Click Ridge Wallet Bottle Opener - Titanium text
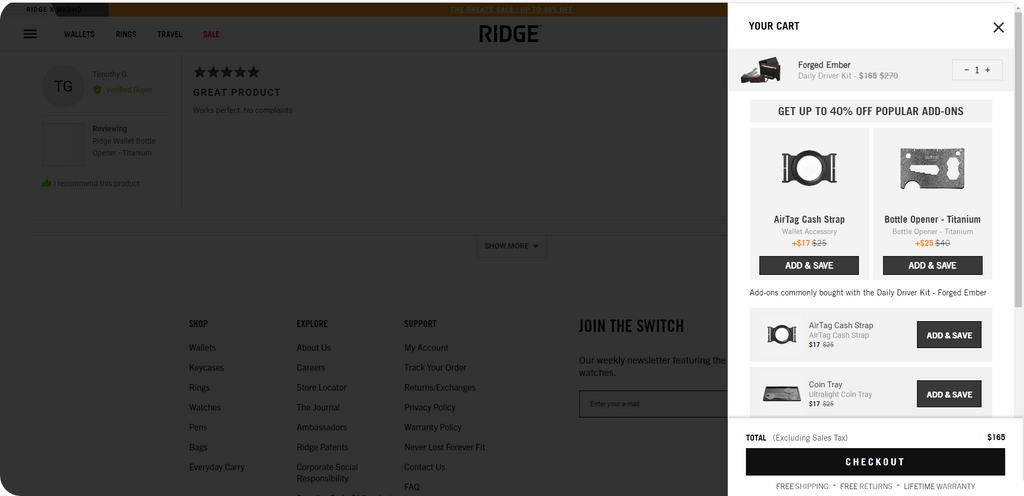 [124, 147]
